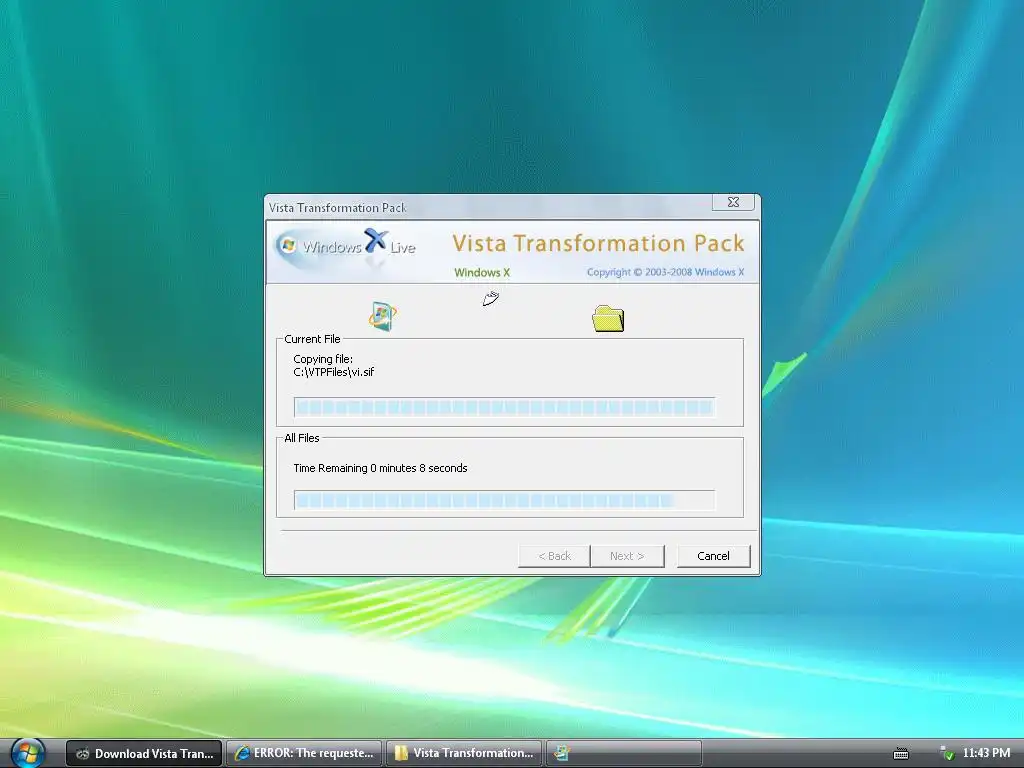Open the Start menu orb
Image resolution: width=1024 pixels, height=768 pixels.
tap(27, 753)
